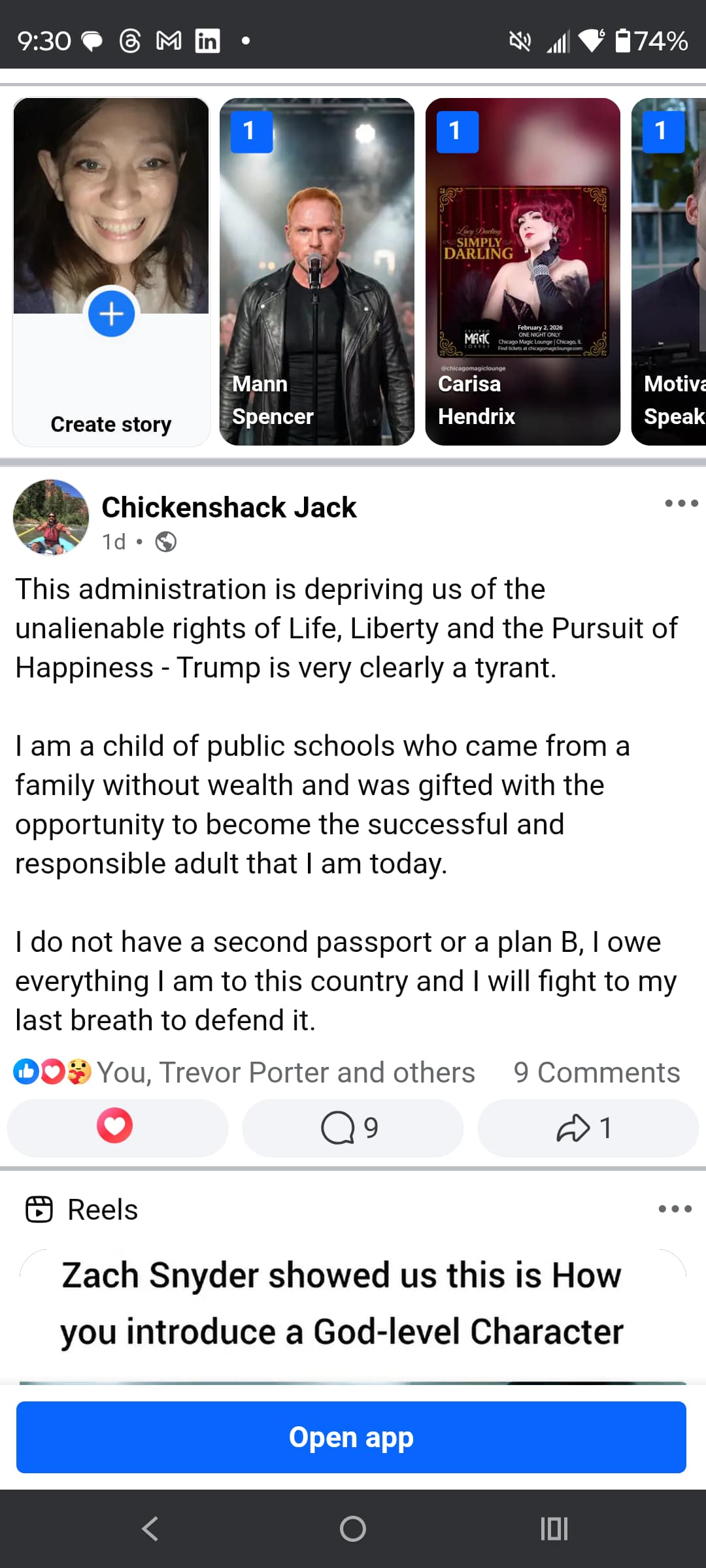706x1568 pixels.
Task: Open the Android recent apps button
Action: click(x=554, y=1529)
